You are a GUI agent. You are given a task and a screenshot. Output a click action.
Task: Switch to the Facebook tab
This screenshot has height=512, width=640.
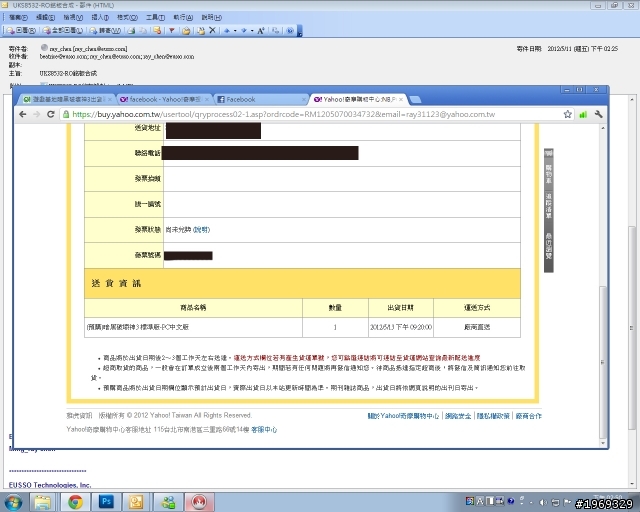click(x=261, y=99)
